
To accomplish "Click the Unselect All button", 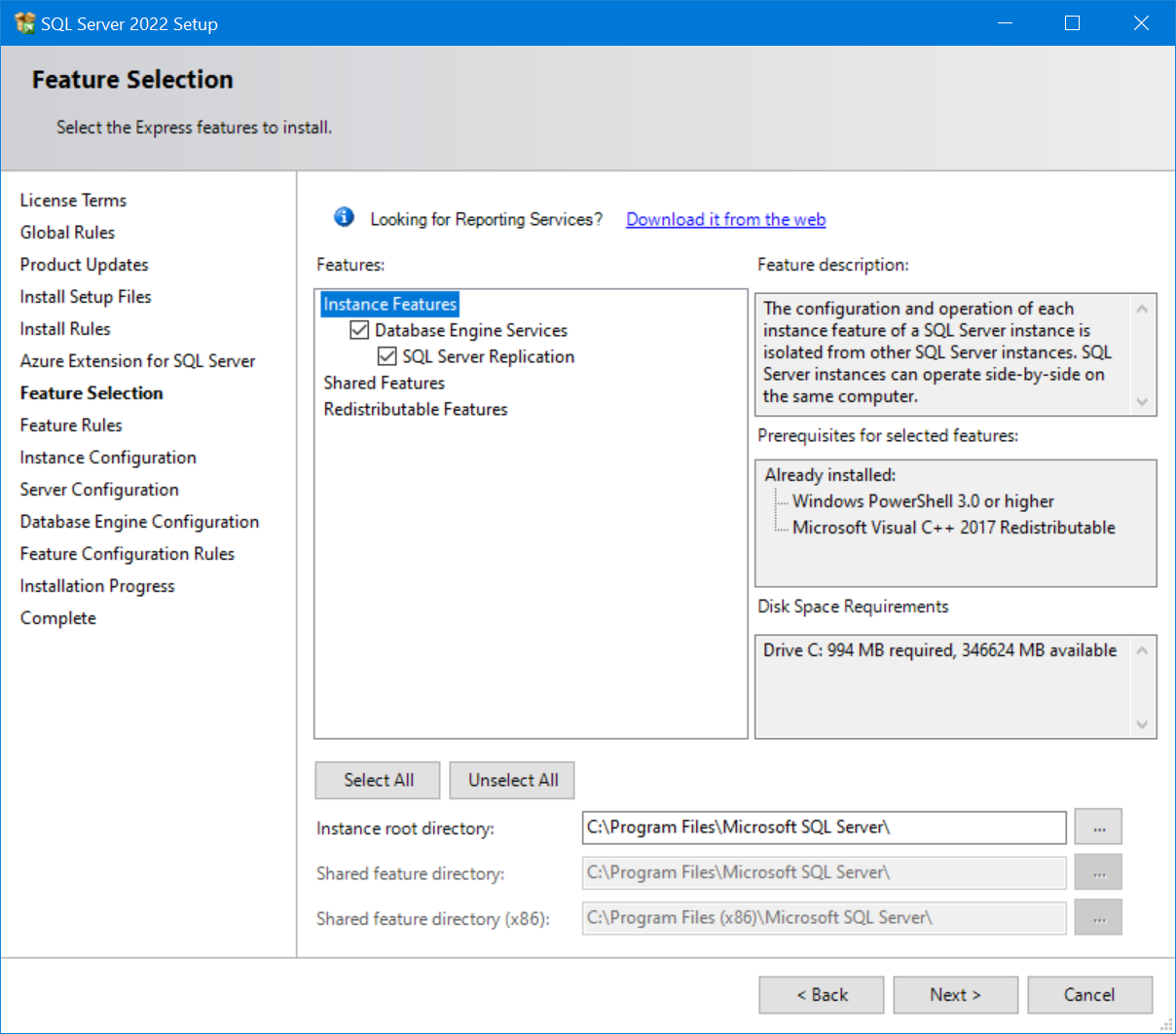I will (511, 780).
